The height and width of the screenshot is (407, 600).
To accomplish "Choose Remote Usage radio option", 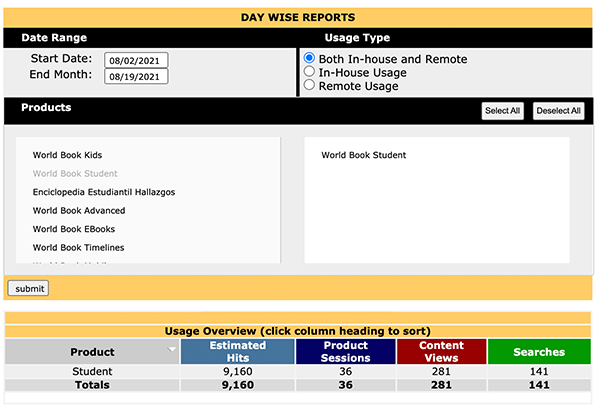I will (309, 85).
